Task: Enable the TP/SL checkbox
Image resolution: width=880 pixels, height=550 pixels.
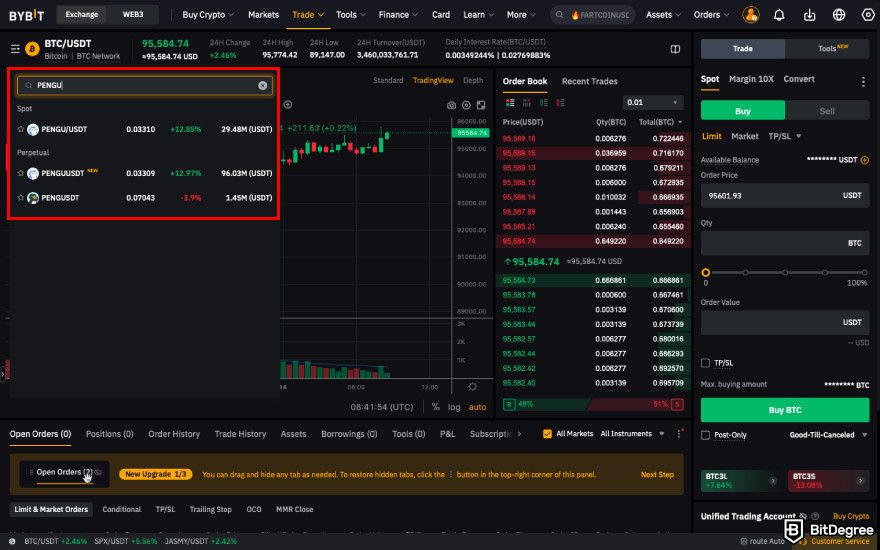Action: click(705, 363)
